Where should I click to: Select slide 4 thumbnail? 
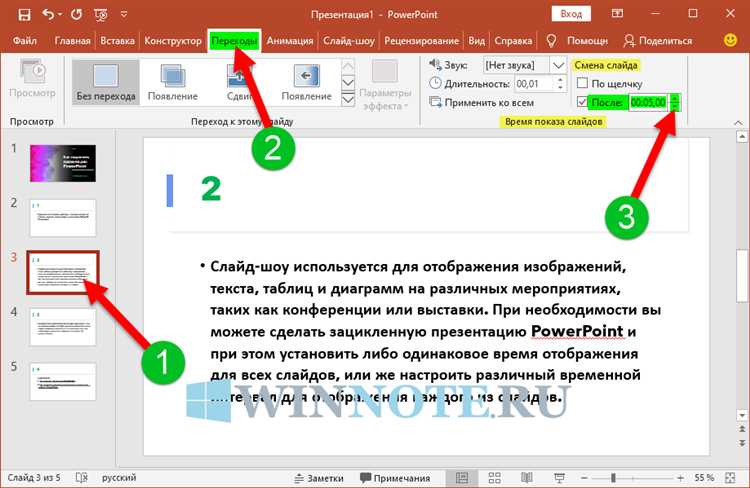pyautogui.click(x=63, y=327)
